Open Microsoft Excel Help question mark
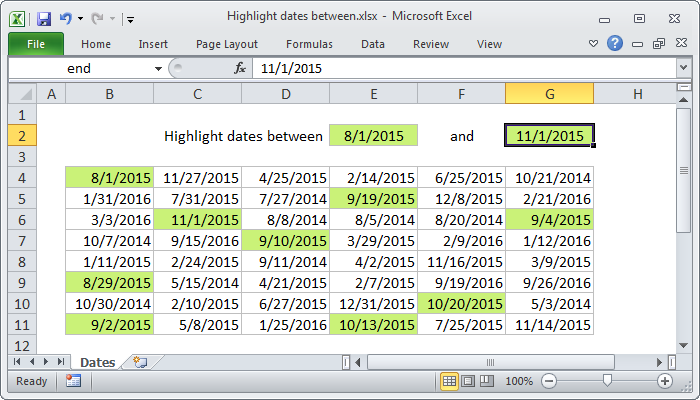The width and height of the screenshot is (700, 400). tap(615, 44)
